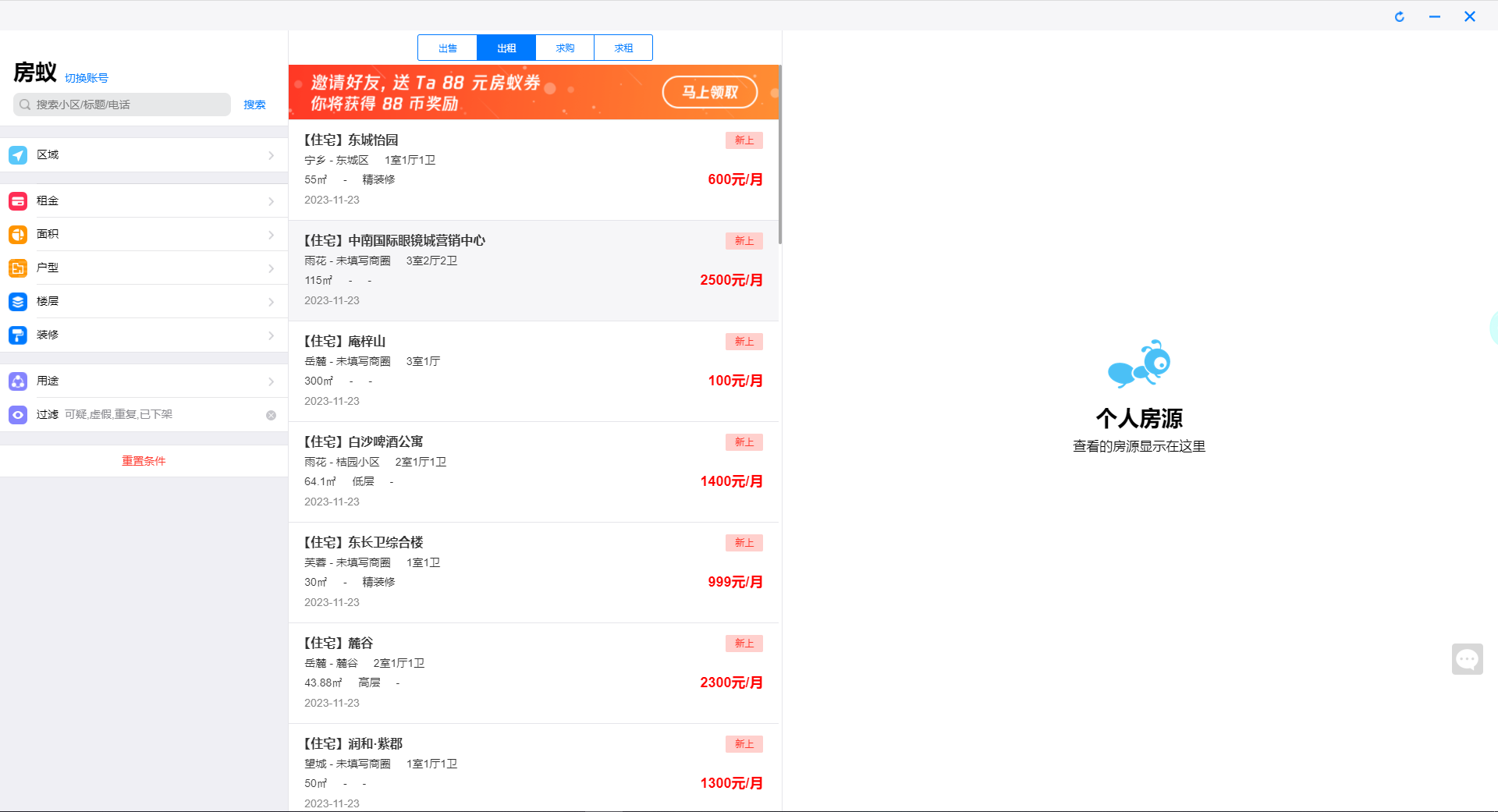Open the 求购 tab

tap(565, 48)
